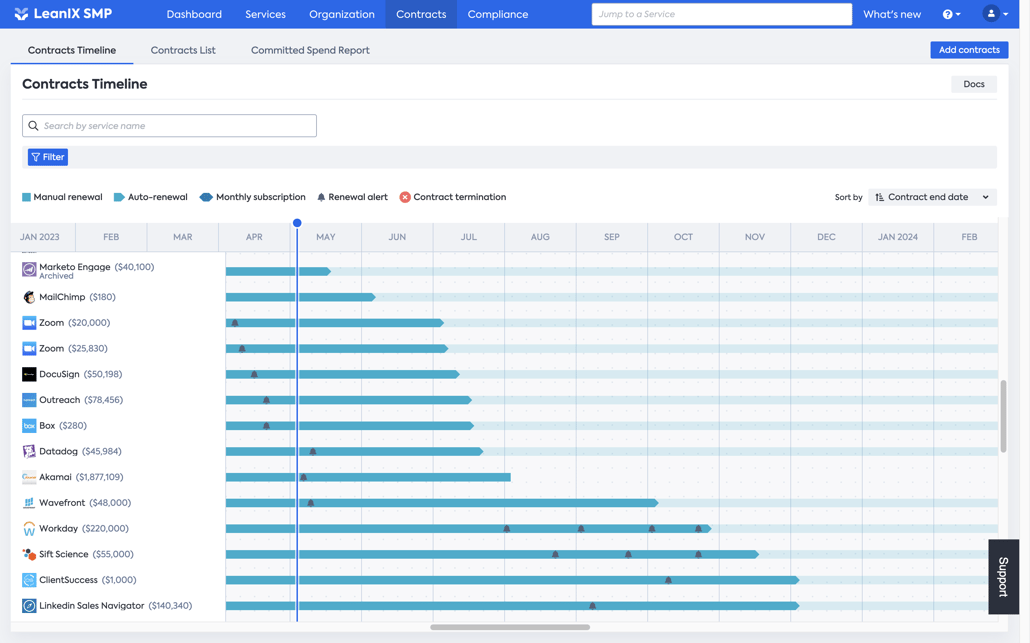1030x643 pixels.
Task: Open the What's new link
Action: [x=891, y=14]
